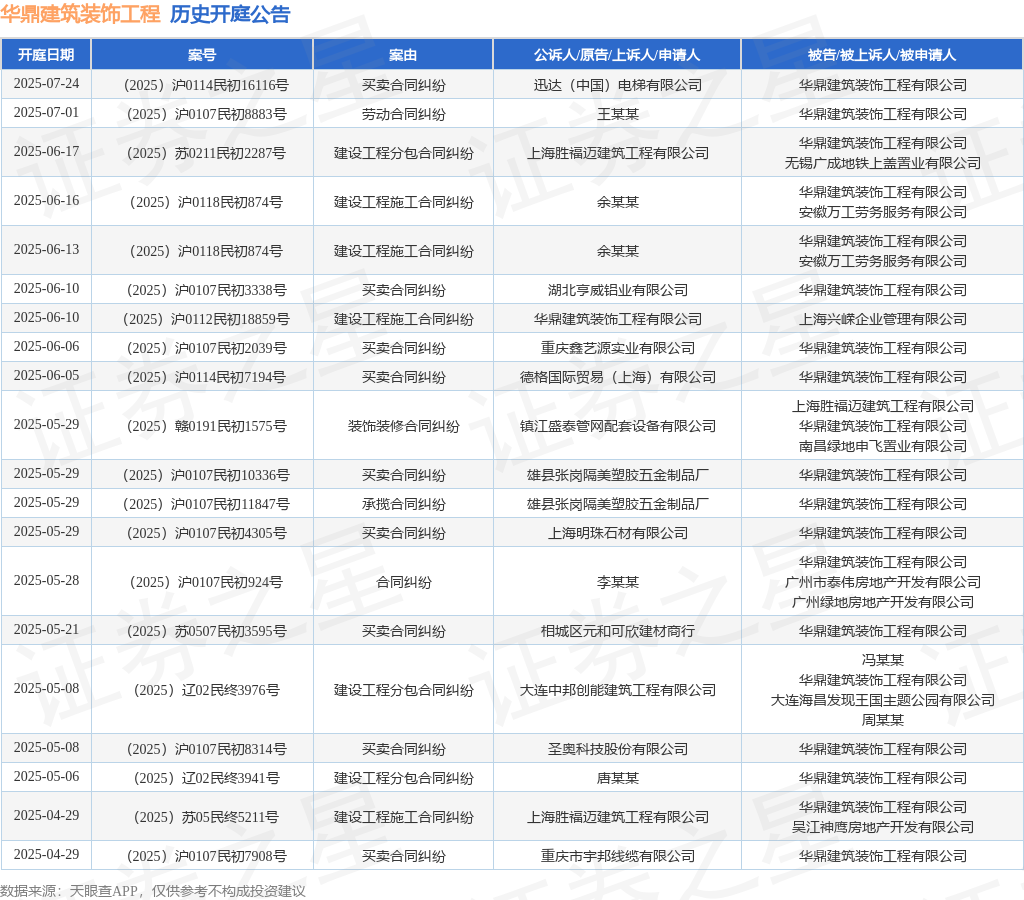Click defendant 无锡广成地铁上盖置业有限公司
The image size is (1024, 900).
882,163
